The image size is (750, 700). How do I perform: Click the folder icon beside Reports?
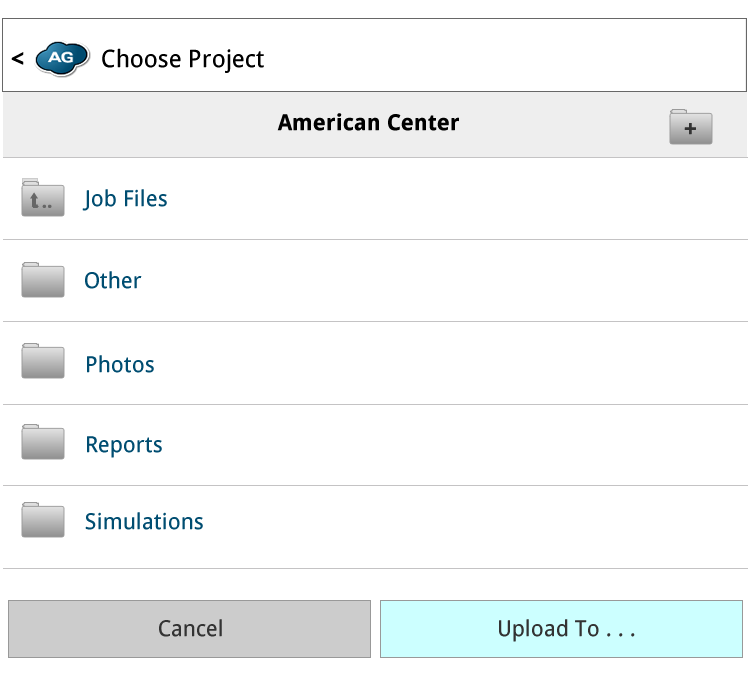(43, 444)
